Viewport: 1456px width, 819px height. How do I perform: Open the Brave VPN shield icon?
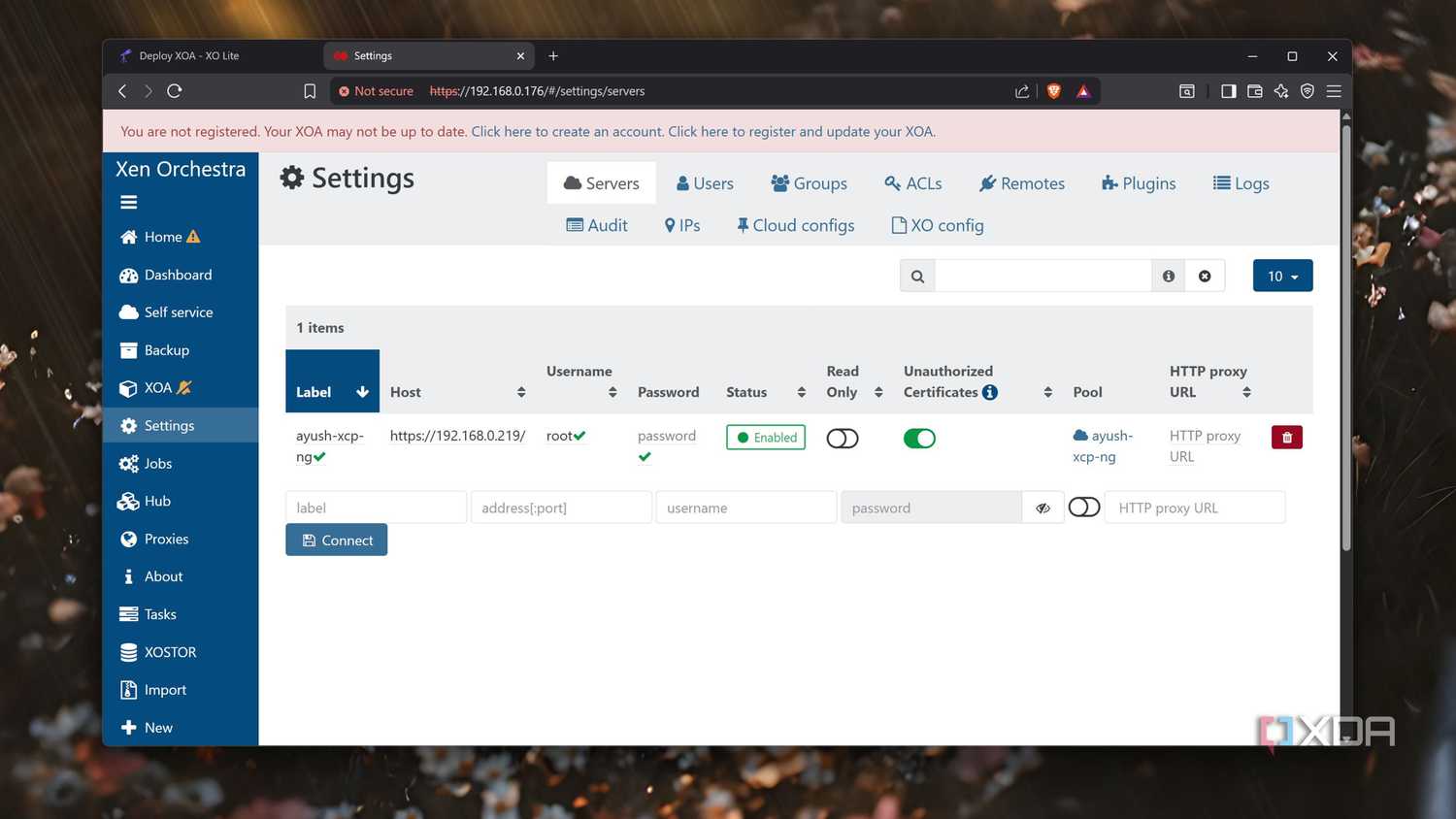[x=1307, y=91]
